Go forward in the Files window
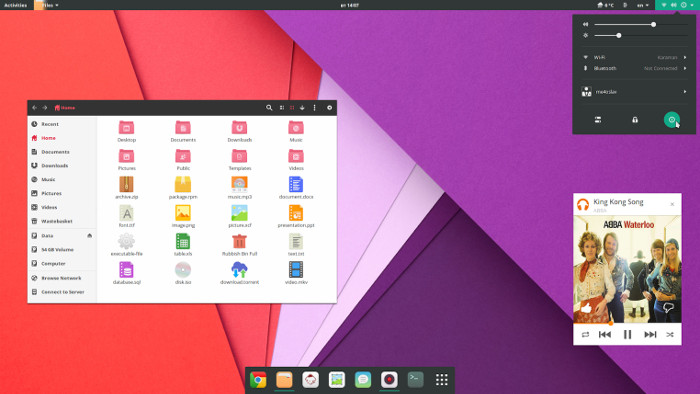700x394 pixels. click(45, 108)
